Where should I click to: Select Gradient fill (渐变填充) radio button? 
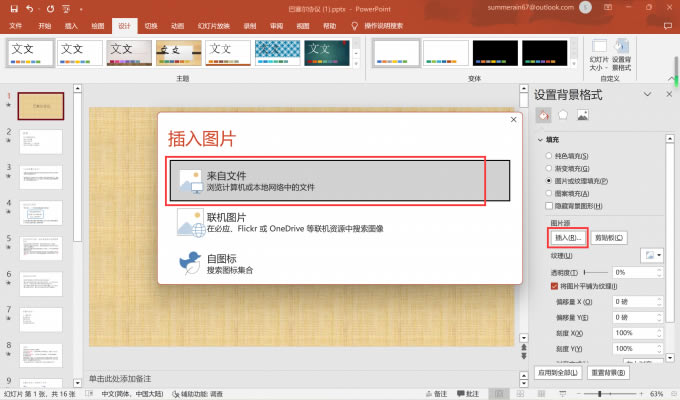[x=546, y=168]
